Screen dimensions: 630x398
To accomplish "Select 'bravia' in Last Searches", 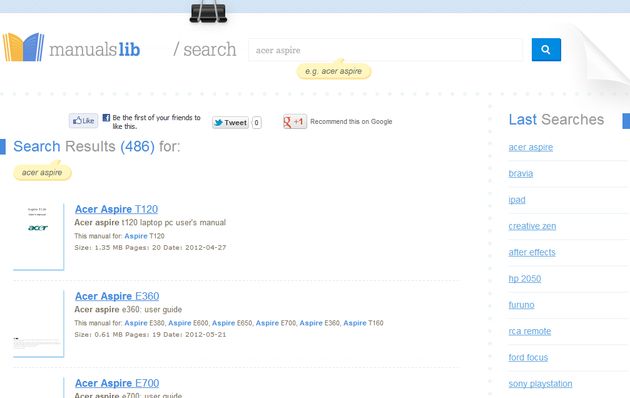I will pos(520,173).
